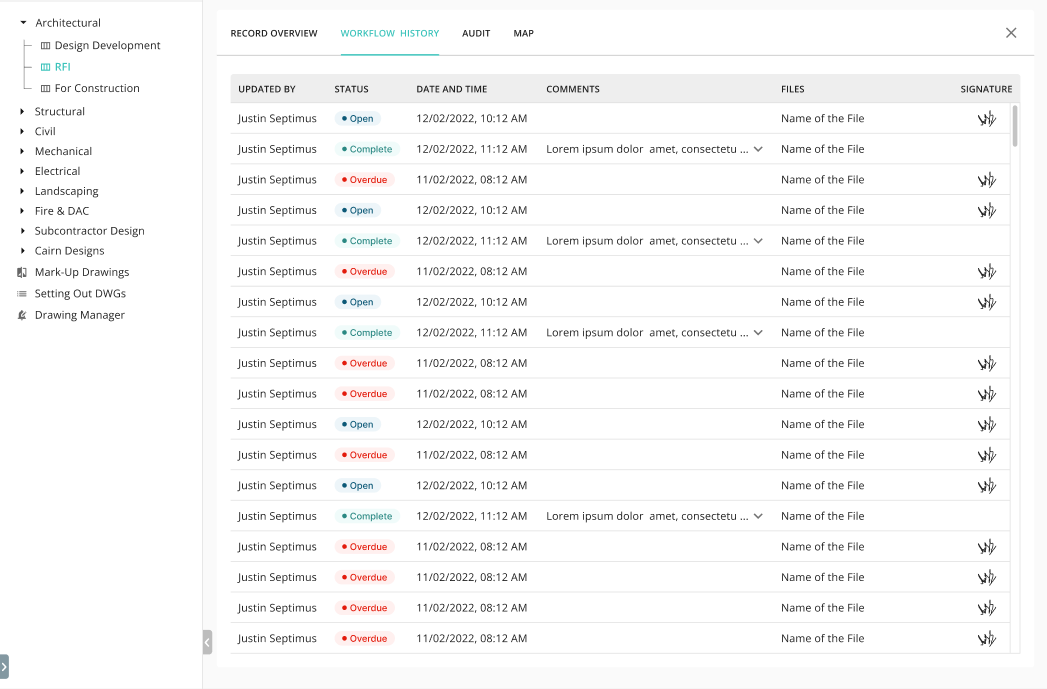Collapse the Architectural tree node
1047x689 pixels.
pos(23,23)
